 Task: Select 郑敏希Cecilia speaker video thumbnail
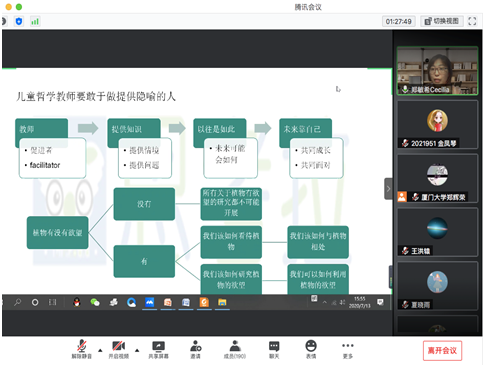pyautogui.click(x=437, y=71)
